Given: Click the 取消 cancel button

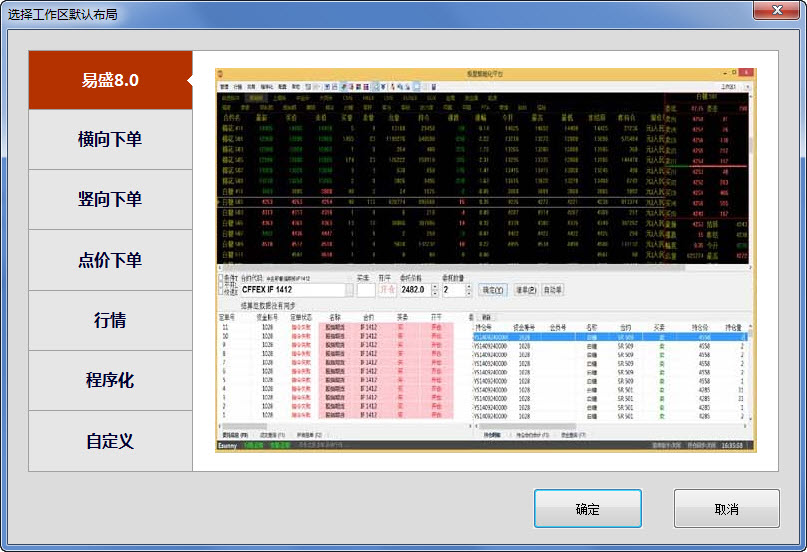Looking at the screenshot, I should click(x=727, y=509).
